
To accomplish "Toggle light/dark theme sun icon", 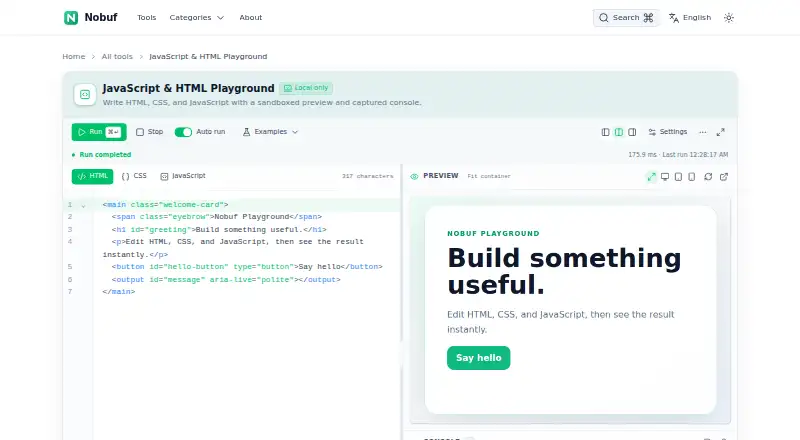I will [x=729, y=18].
